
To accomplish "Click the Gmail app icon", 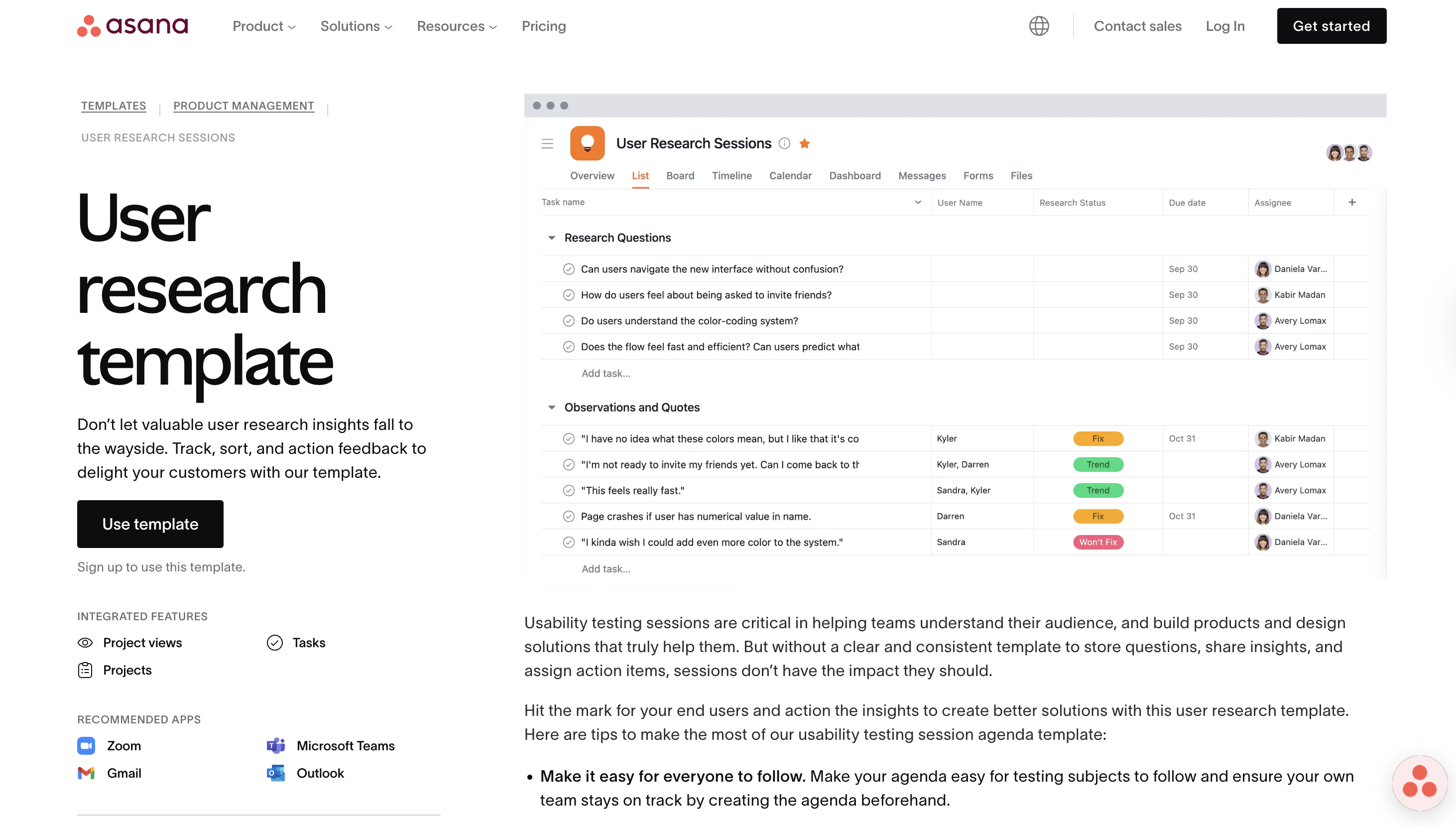I will [x=86, y=773].
